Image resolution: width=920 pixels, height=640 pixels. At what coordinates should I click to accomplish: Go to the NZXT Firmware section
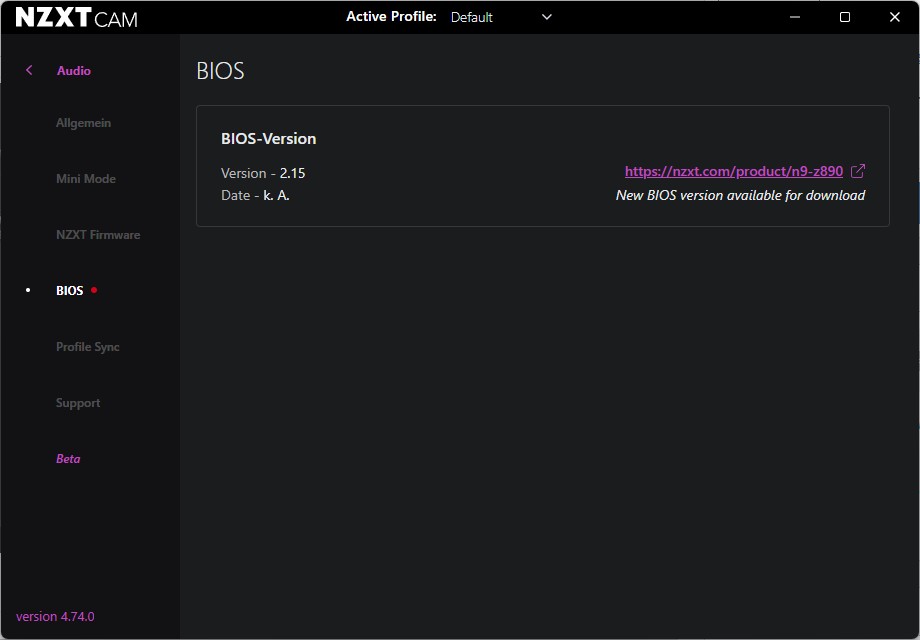point(98,235)
